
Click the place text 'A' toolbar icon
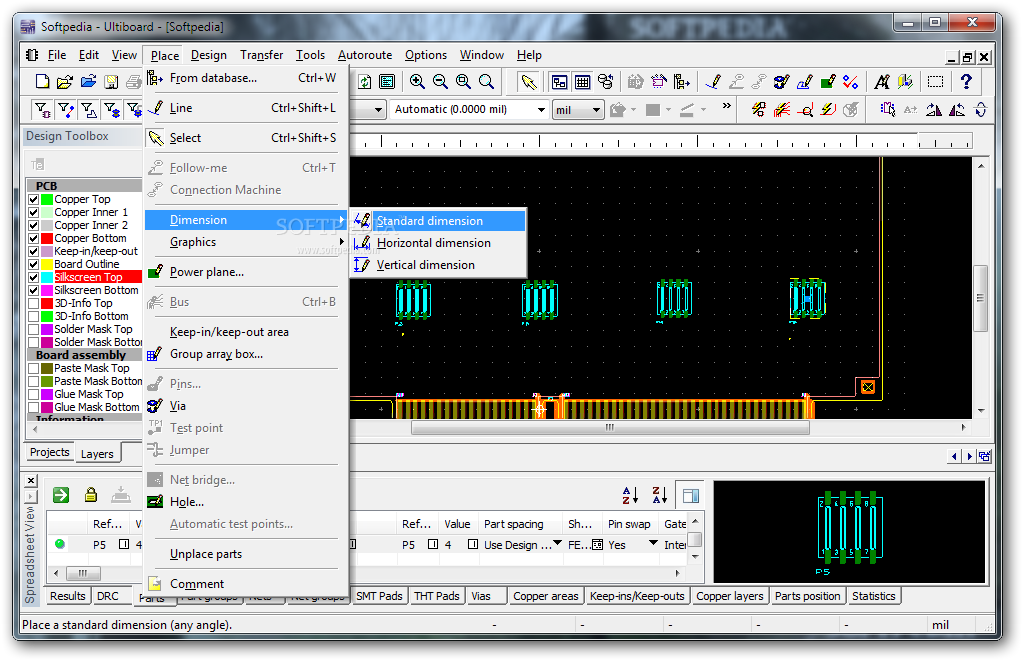(881, 82)
